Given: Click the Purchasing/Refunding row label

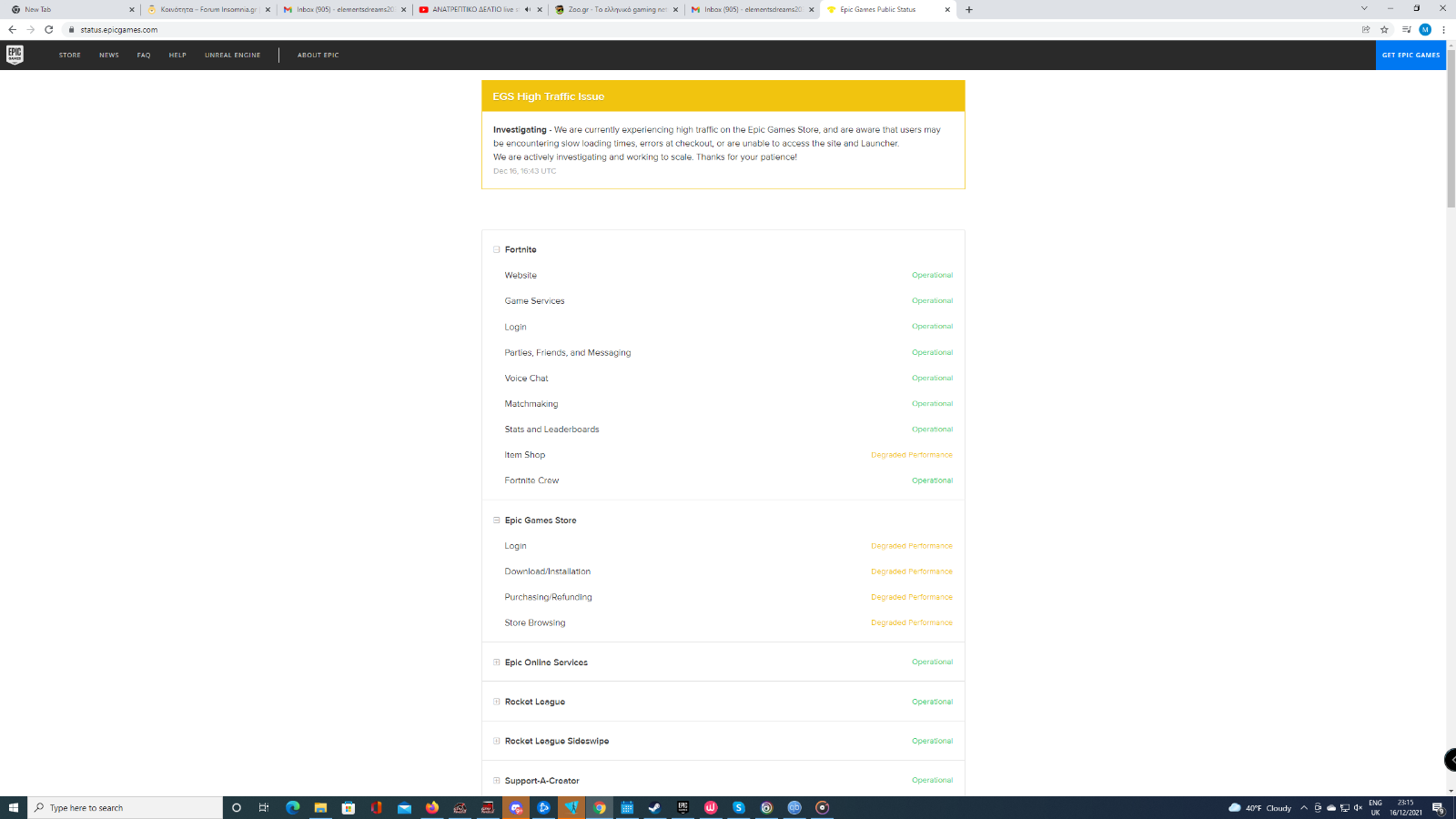Looking at the screenshot, I should click(549, 597).
